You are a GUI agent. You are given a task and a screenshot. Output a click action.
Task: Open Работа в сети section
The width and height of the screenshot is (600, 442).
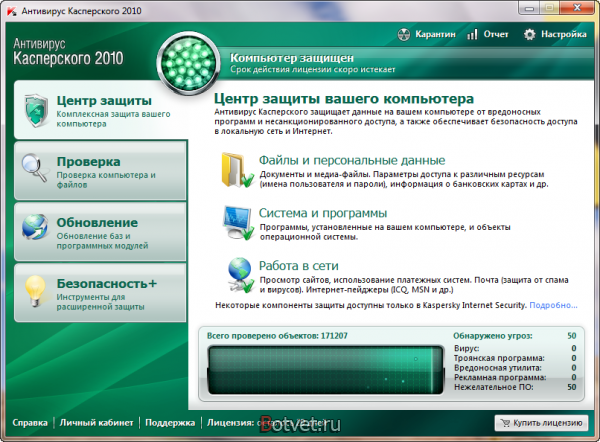pos(299,266)
